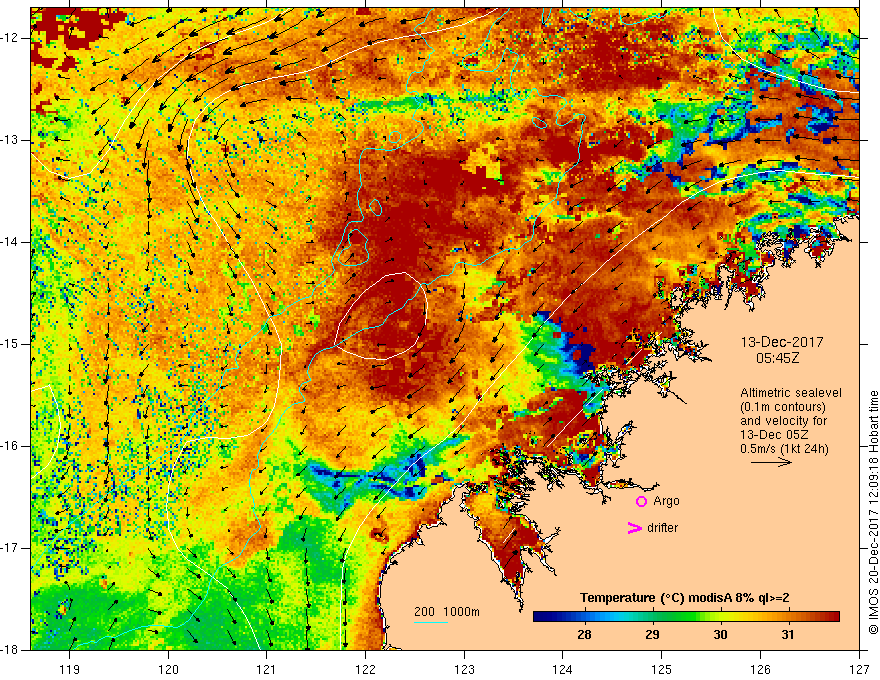Click longitude axis label '125'
Screen dimensions: 880x680
click(662, 669)
